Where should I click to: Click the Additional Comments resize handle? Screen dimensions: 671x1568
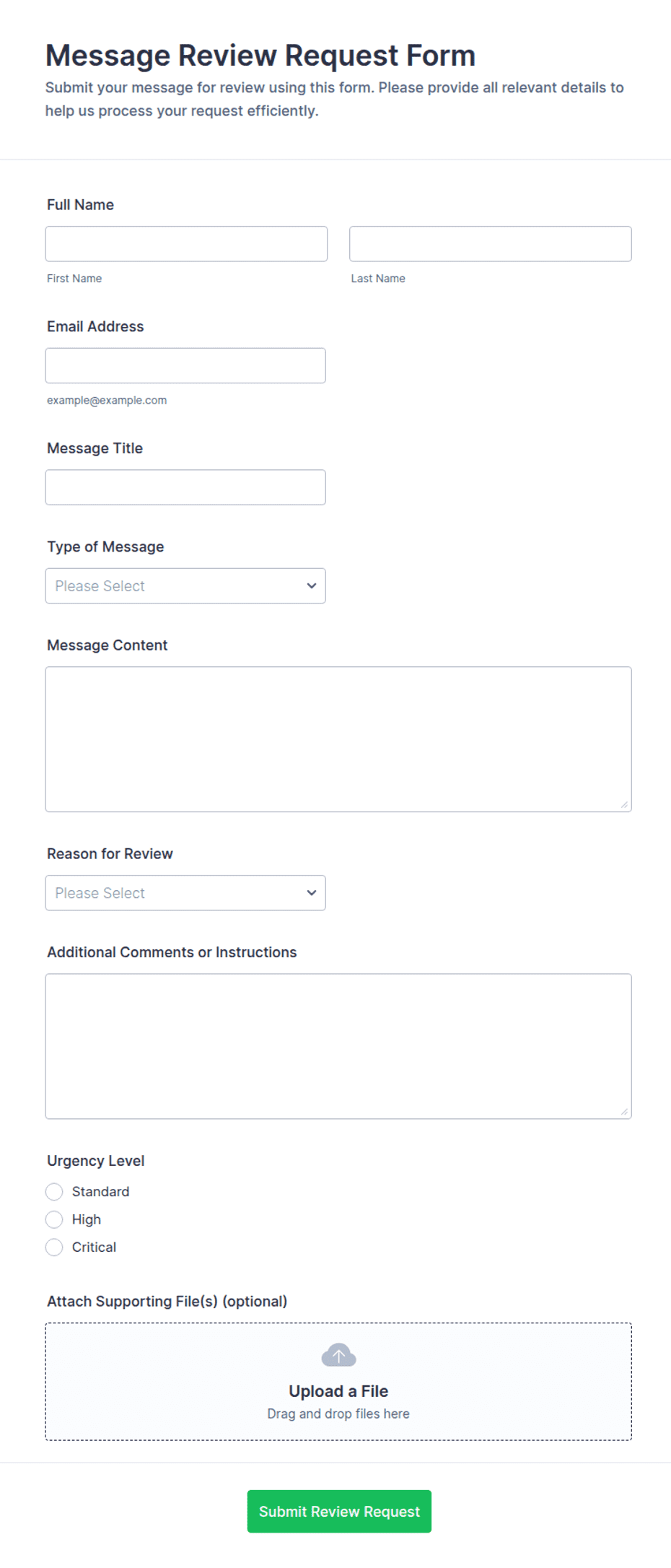(x=624, y=1111)
